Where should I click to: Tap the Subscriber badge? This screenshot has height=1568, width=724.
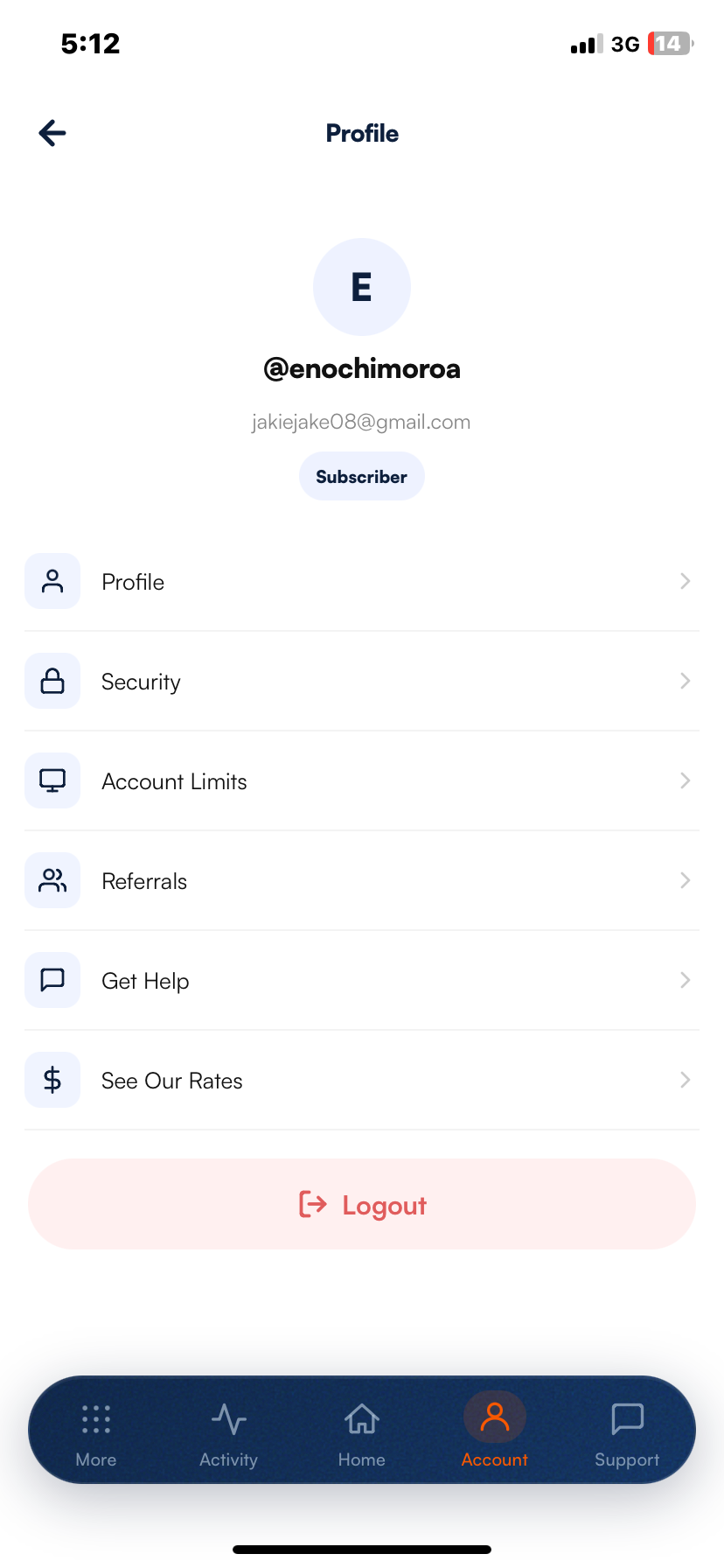click(362, 476)
